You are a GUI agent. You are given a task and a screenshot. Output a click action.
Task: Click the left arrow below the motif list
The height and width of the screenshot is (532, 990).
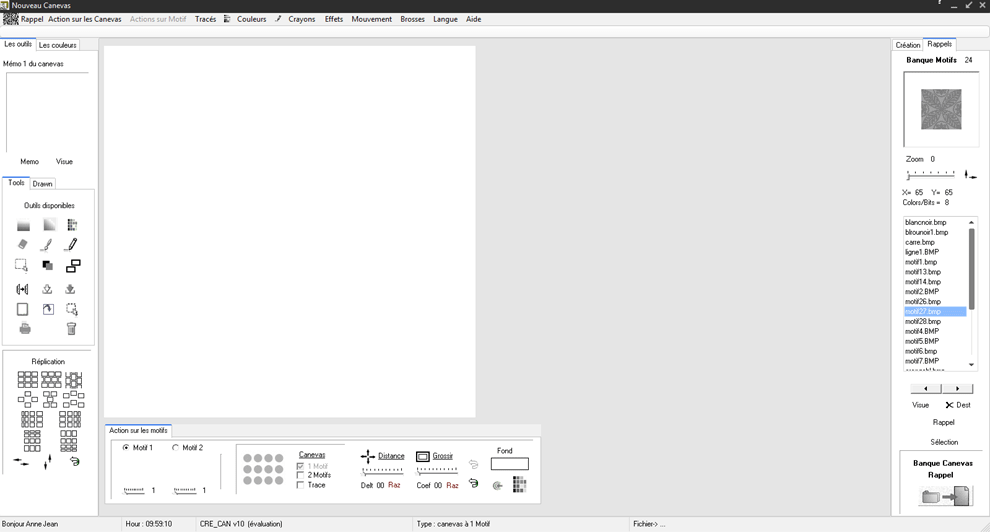click(926, 388)
